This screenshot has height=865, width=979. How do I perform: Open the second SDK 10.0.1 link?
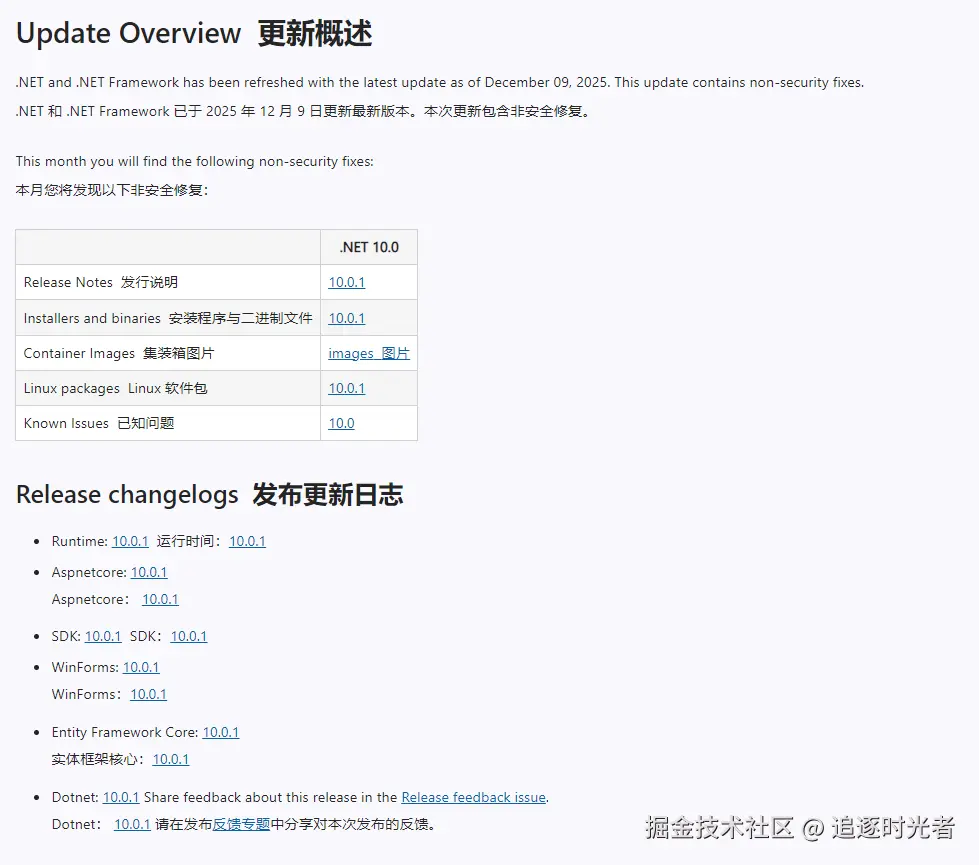[189, 636]
